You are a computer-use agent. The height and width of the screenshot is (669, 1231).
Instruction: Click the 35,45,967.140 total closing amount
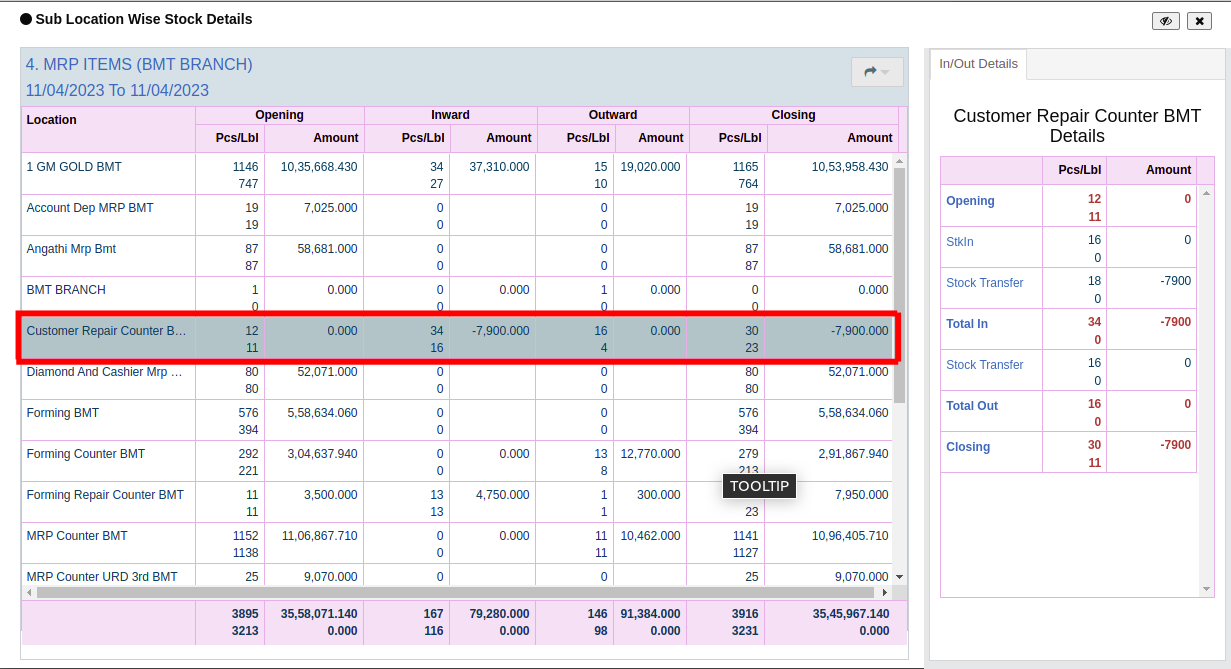(850, 614)
